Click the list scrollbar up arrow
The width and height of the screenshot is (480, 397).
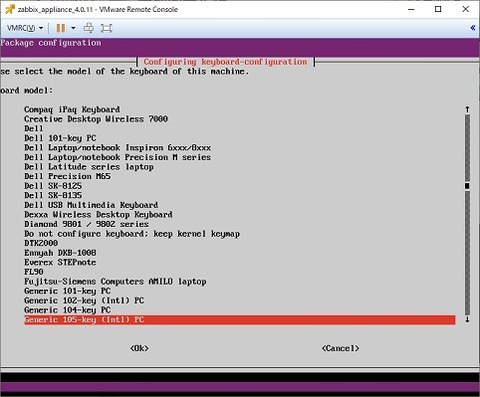coord(467,109)
